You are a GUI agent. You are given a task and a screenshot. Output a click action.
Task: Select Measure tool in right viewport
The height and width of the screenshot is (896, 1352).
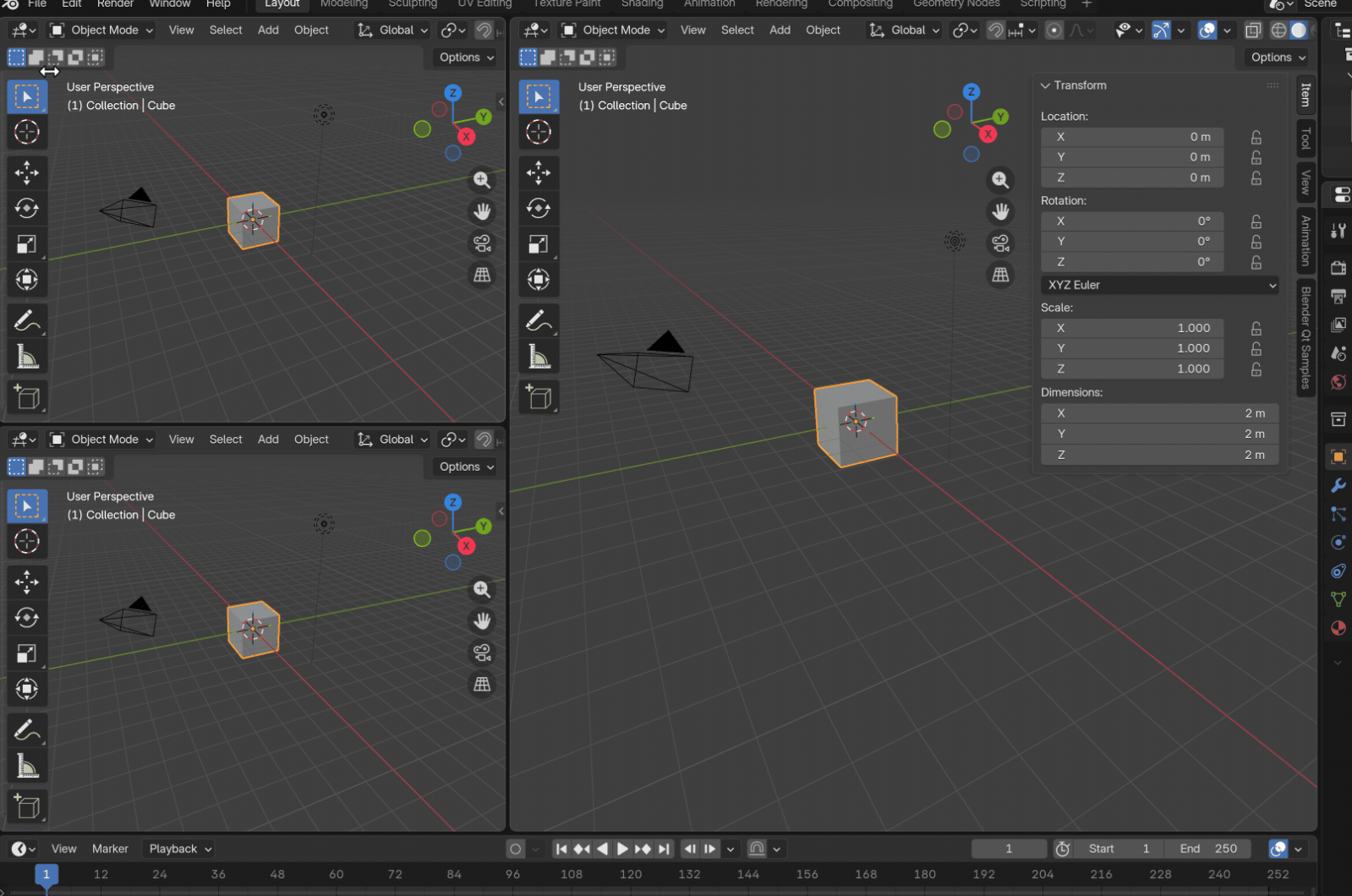pos(539,357)
